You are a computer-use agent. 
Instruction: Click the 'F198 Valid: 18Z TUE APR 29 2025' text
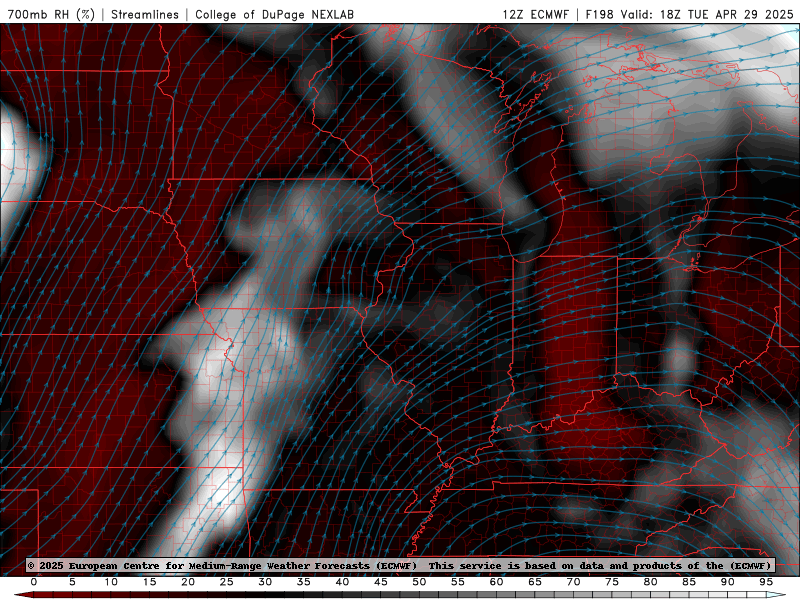pyautogui.click(x=689, y=14)
